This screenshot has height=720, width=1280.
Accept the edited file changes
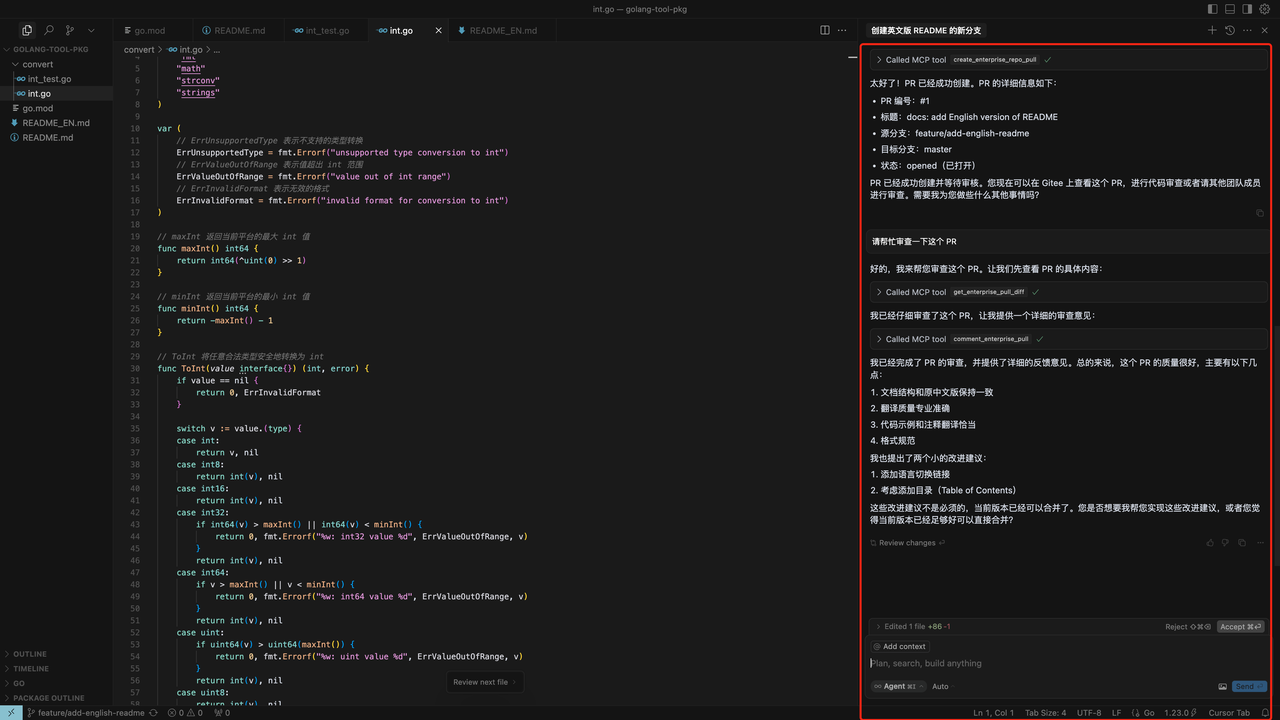pos(1240,627)
